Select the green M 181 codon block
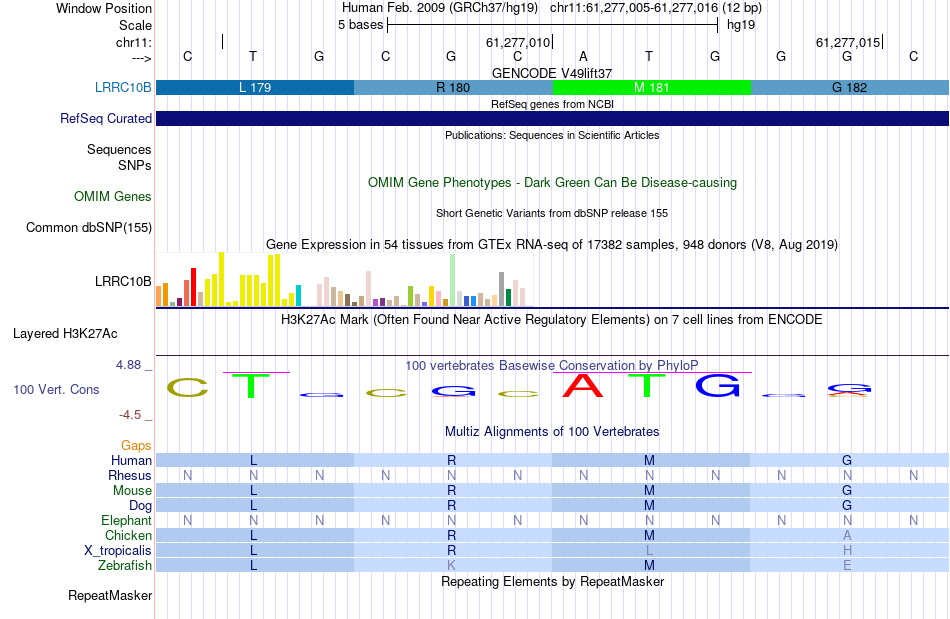Viewport: 950px width, 619px height. tap(652, 87)
